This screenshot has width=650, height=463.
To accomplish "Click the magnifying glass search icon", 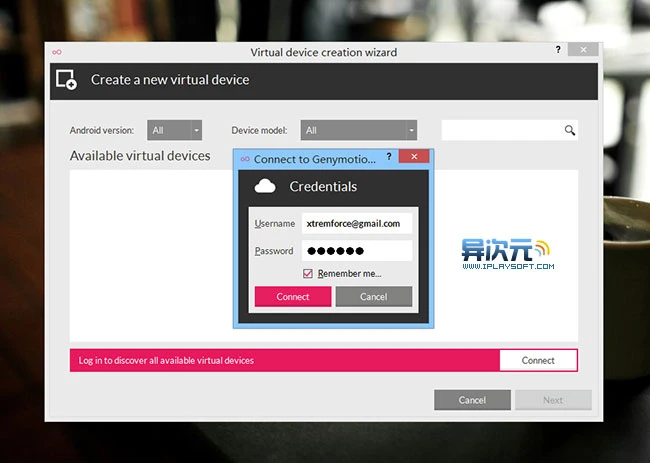I will tap(570, 130).
